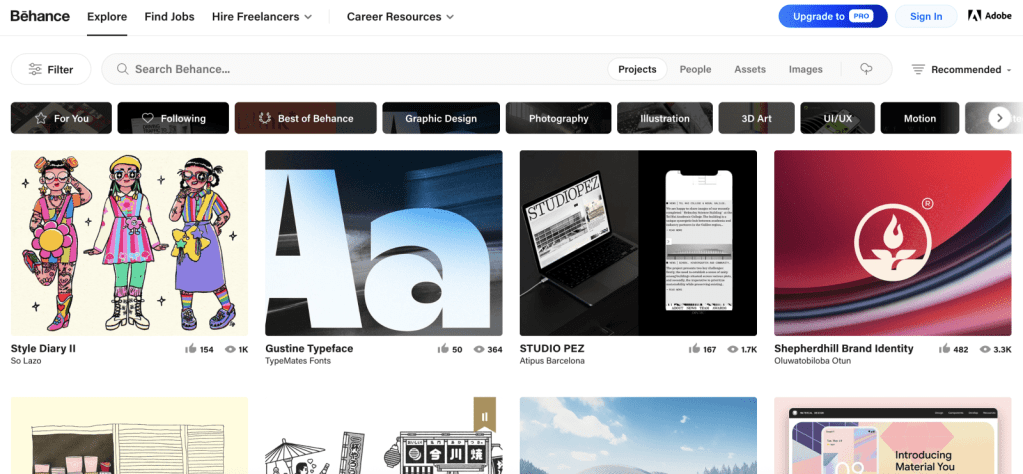The height and width of the screenshot is (474, 1023).
Task: Choose the Images search scope
Action: click(805, 69)
